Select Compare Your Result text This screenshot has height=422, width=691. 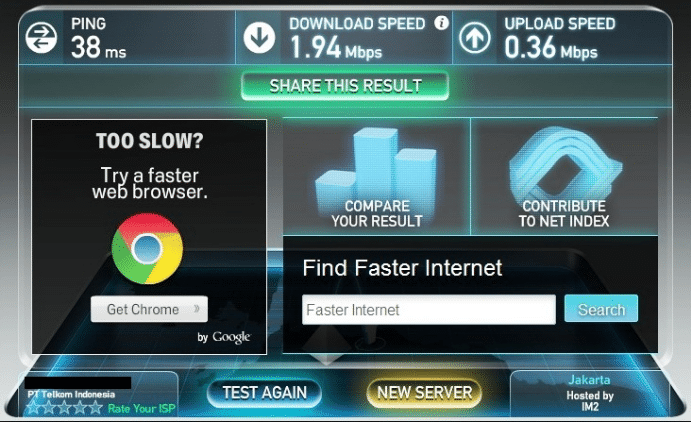click(x=377, y=214)
